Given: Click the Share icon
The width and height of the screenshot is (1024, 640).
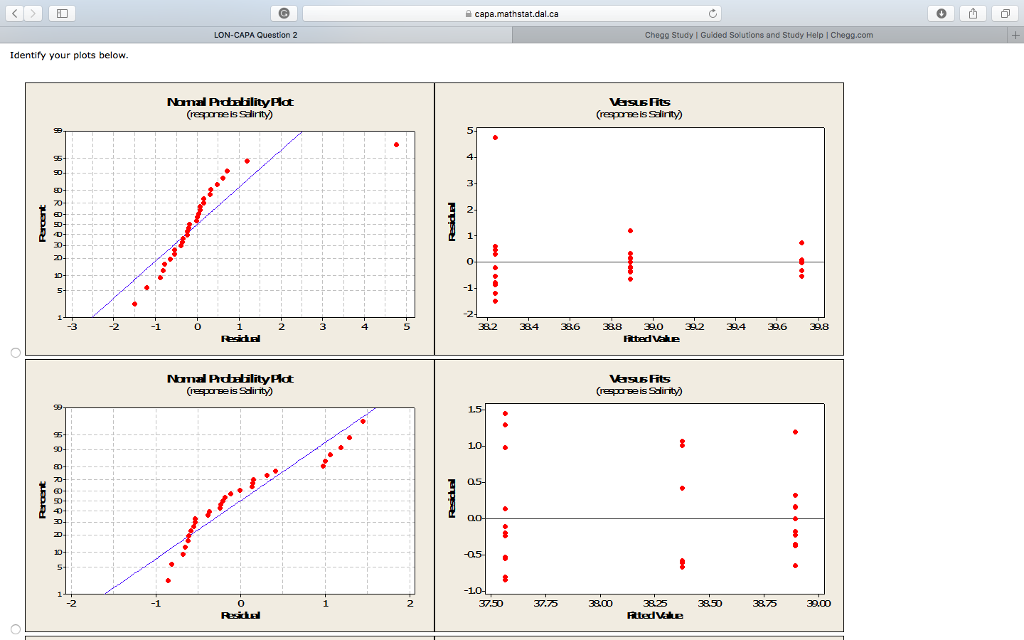Looking at the screenshot, I should (x=971, y=13).
